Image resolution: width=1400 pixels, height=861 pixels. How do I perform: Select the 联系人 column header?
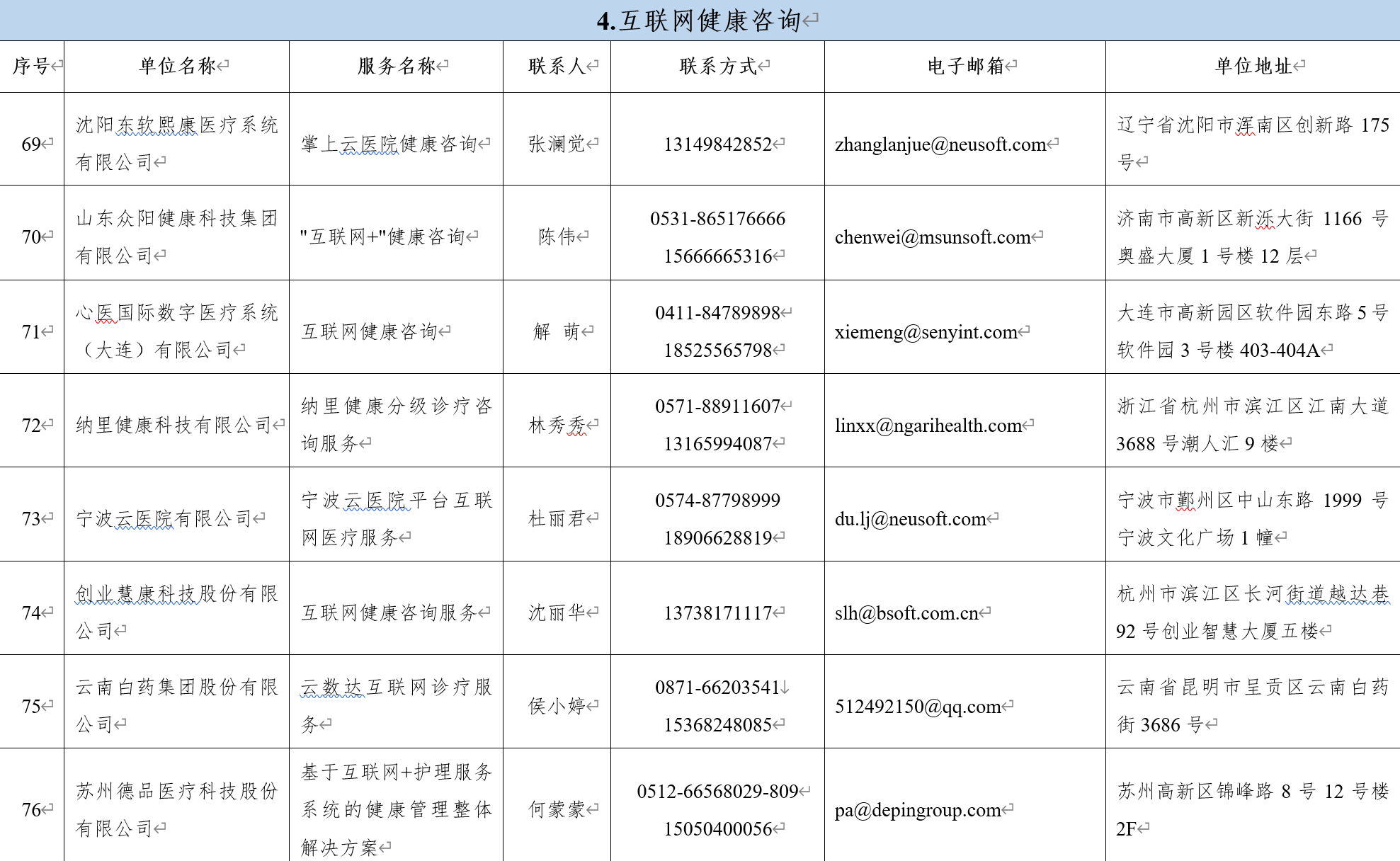click(x=557, y=66)
